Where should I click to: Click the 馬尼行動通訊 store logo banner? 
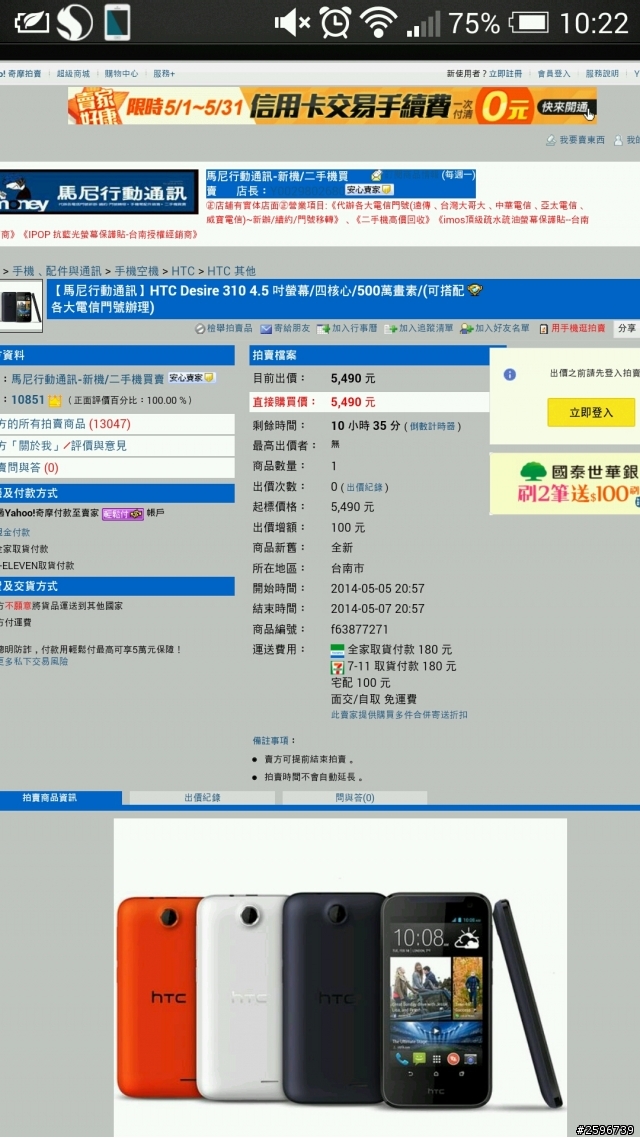click(x=99, y=192)
